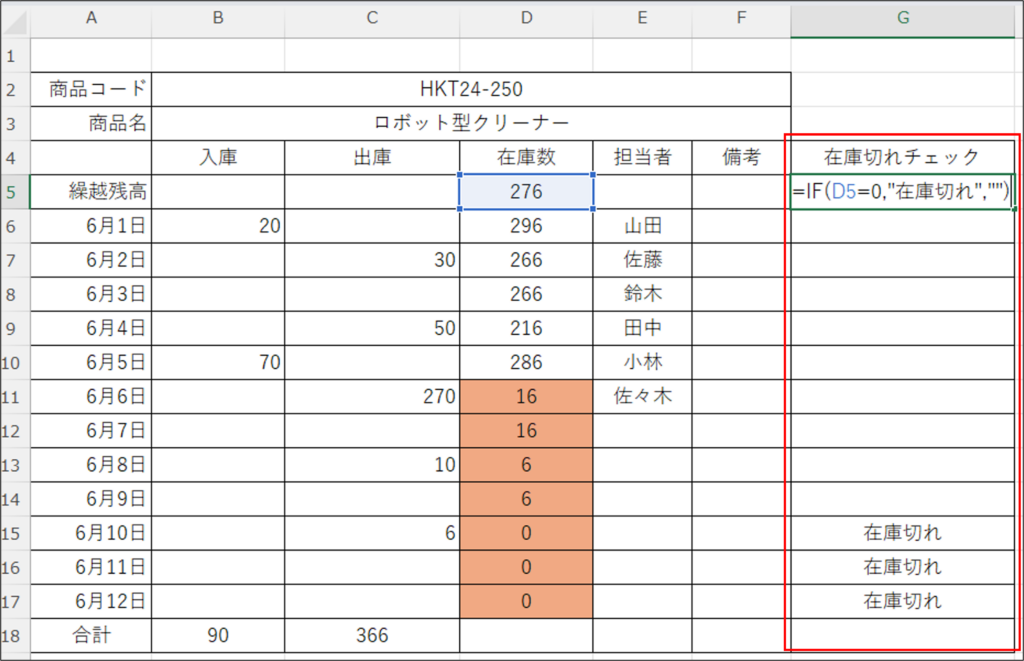Screen dimensions: 1024x661
Task: Click the 備考 header cell
Action: coord(741,157)
